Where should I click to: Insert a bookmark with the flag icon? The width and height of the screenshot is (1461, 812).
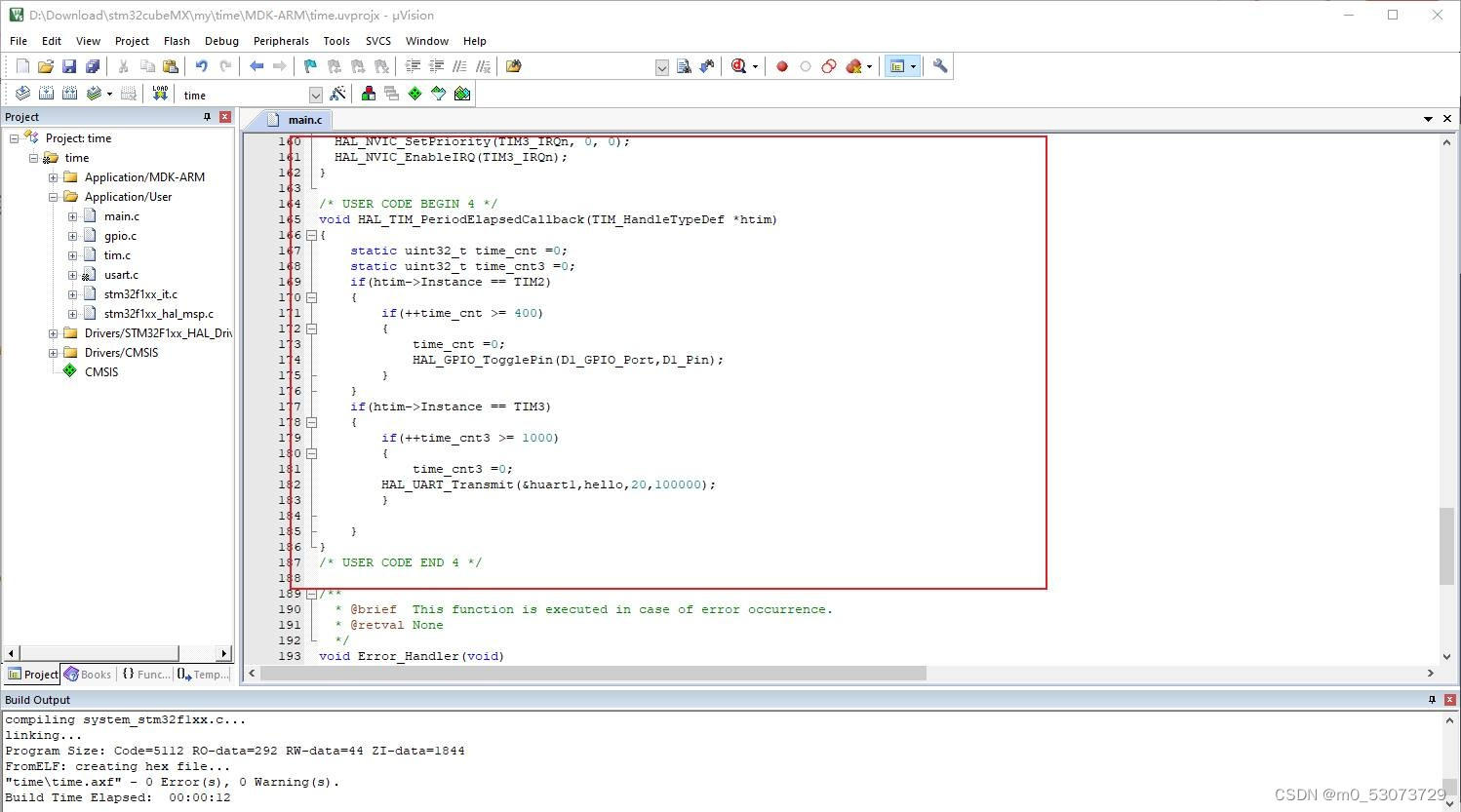pos(310,66)
